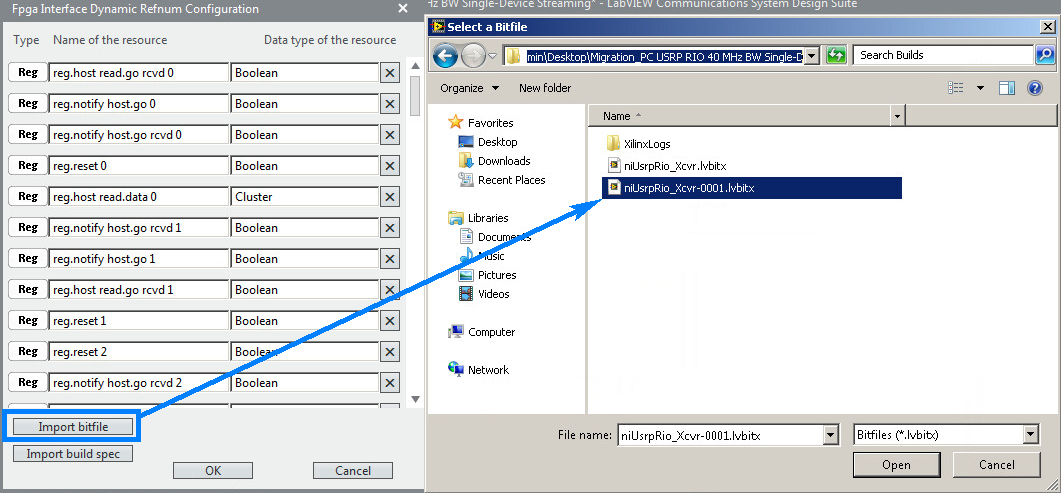
Task: Remove the reg.host read.go rcvd 0 row
Action: pyautogui.click(x=390, y=73)
